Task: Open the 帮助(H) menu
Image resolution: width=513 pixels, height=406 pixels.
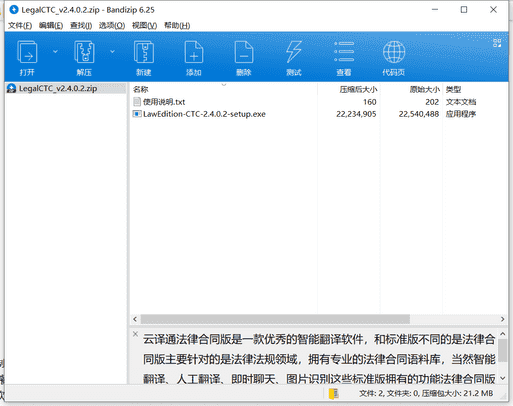Action: [177, 26]
